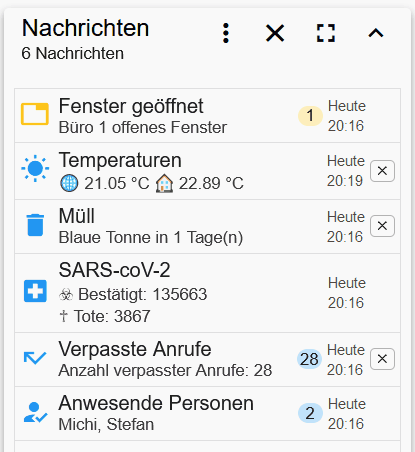The height and width of the screenshot is (452, 415).
Task: Click the yellow window icon for Fenster geöffnet
Action: pyautogui.click(x=35, y=114)
